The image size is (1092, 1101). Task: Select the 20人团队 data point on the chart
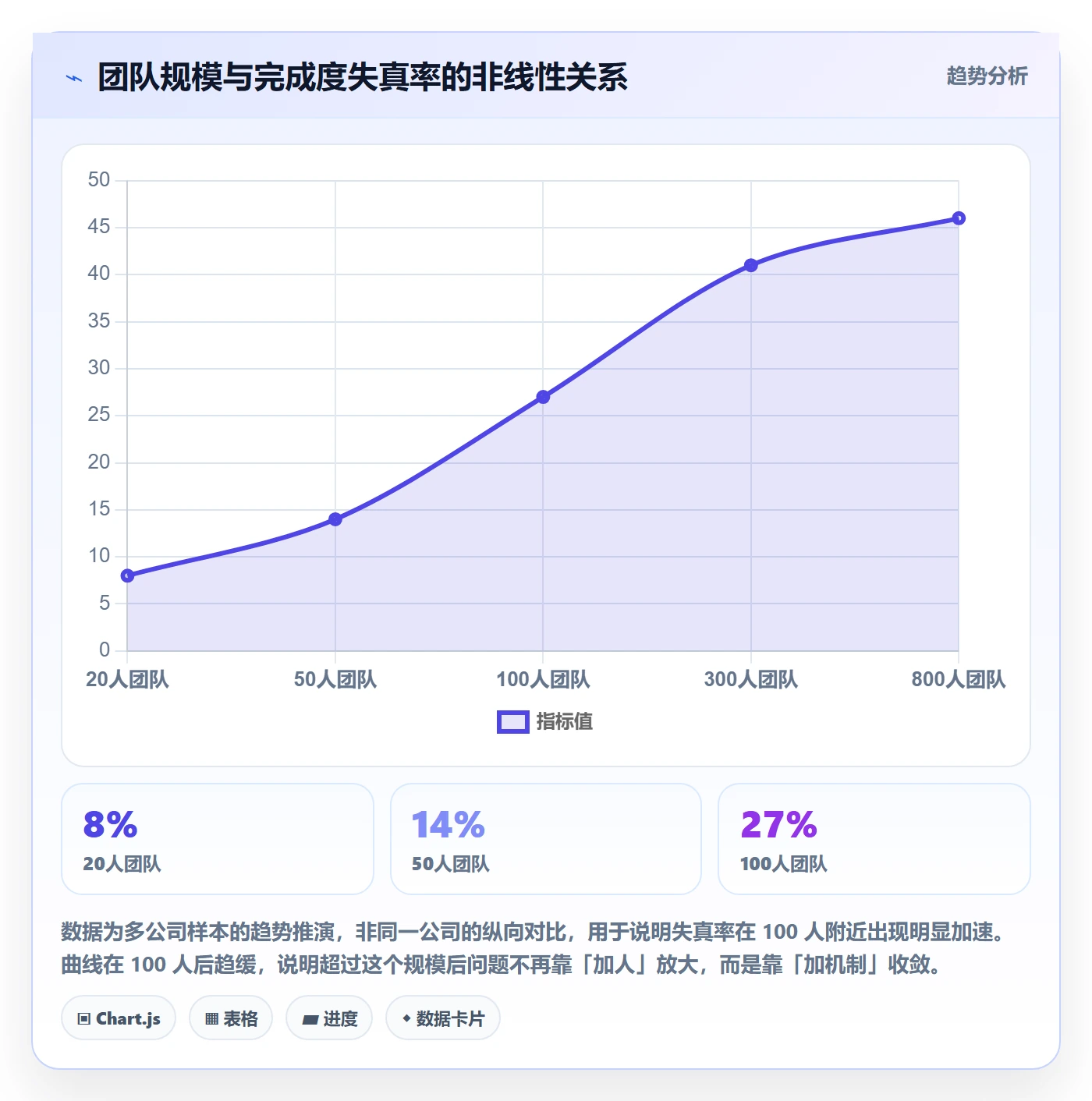(x=127, y=575)
